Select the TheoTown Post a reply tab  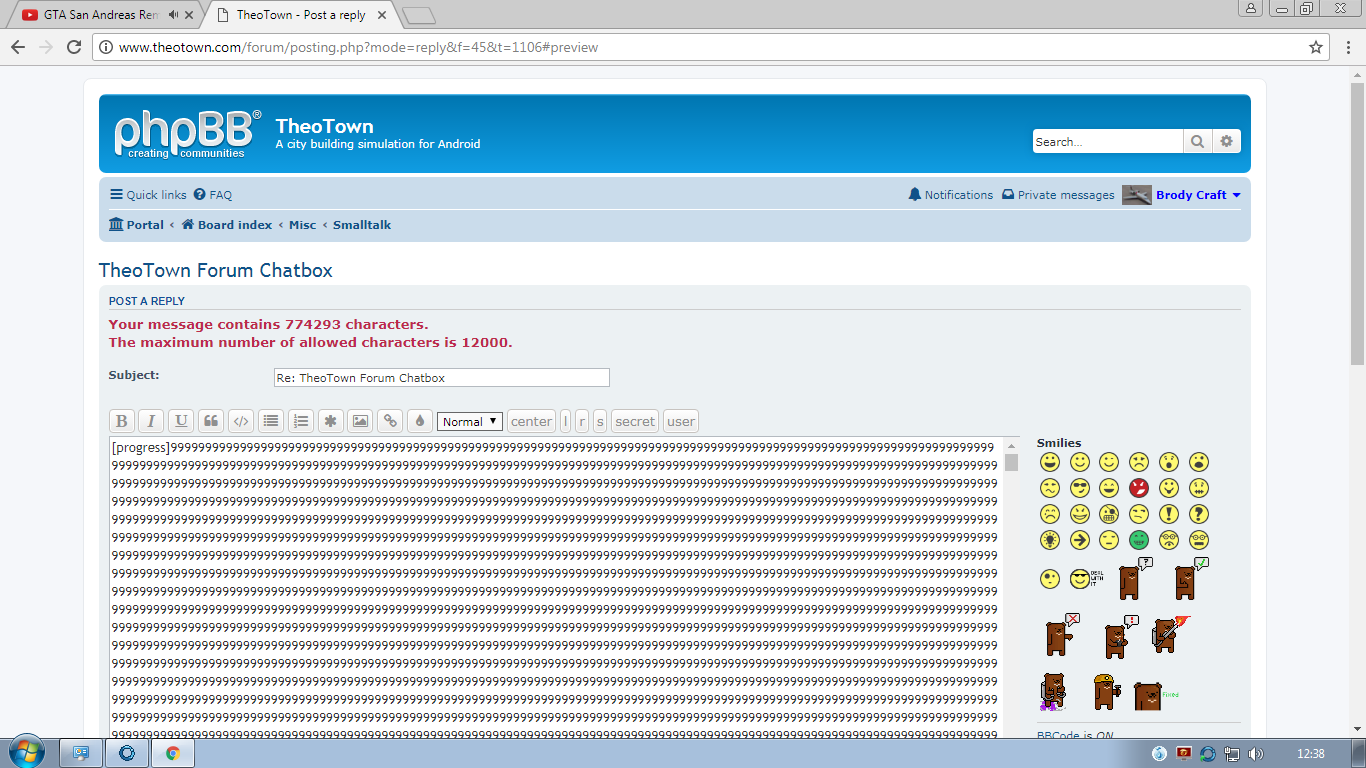pyautogui.click(x=301, y=15)
